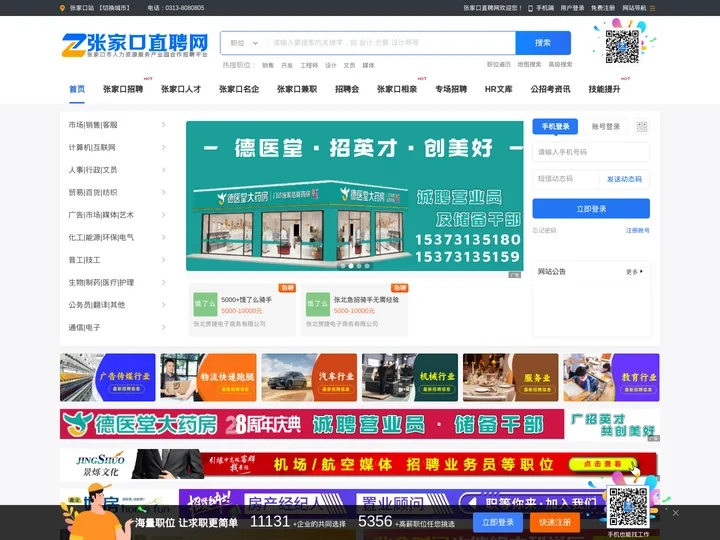Click the 职位简历 link under search
This screenshot has height=540, width=720.
[499, 65]
